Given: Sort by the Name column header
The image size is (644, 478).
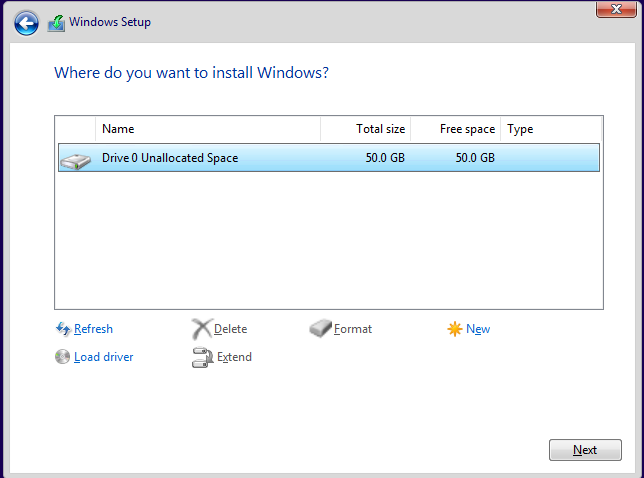Looking at the screenshot, I should click(207, 129).
